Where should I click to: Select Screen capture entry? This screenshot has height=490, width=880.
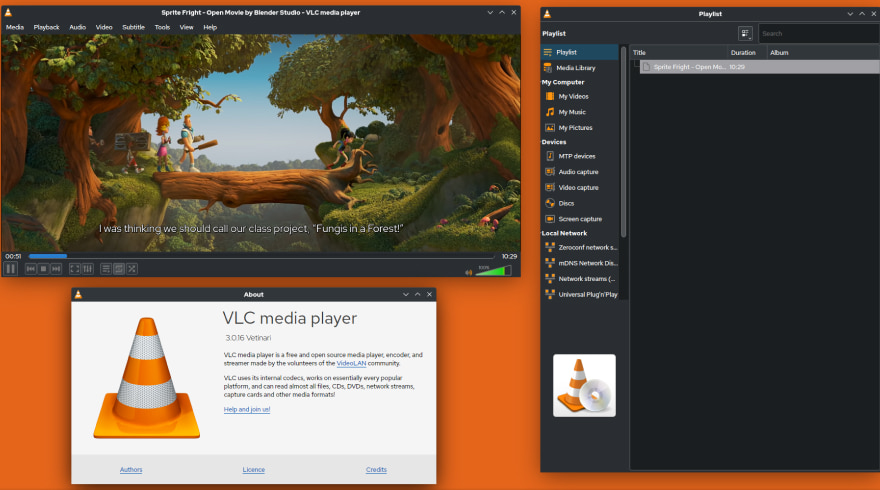click(580, 219)
